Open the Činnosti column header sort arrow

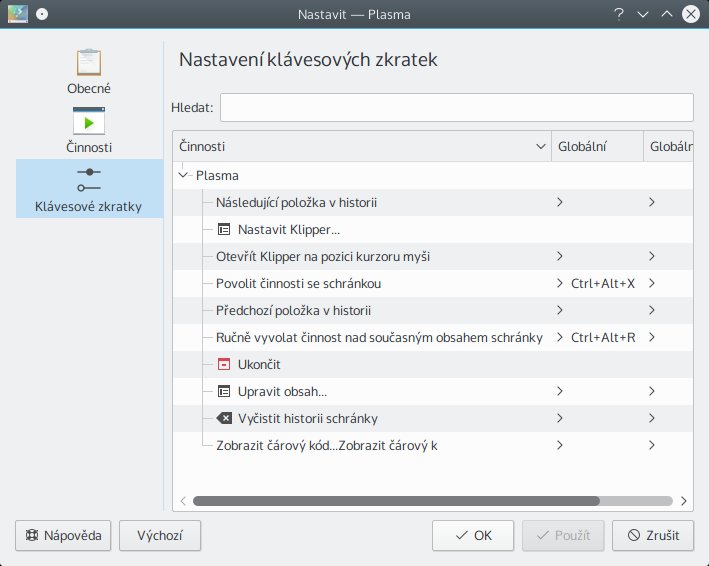click(x=541, y=147)
